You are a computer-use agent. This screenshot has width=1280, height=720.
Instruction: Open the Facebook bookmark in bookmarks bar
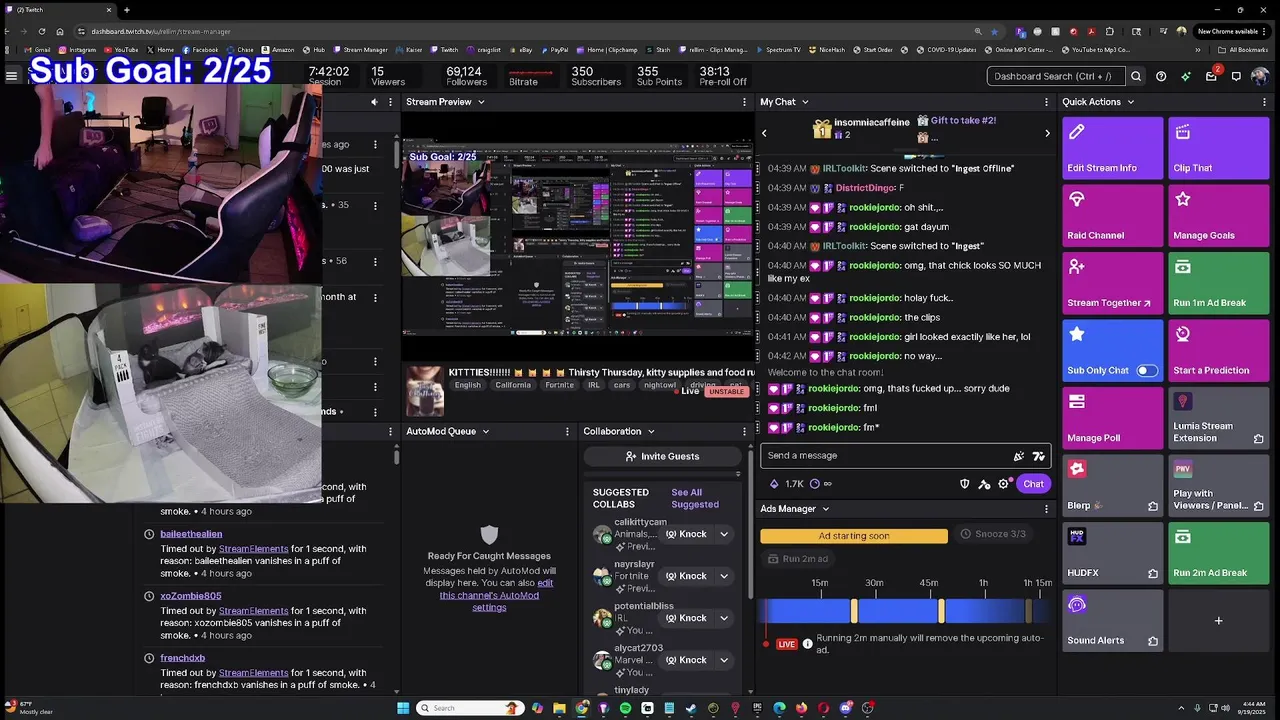coord(199,50)
